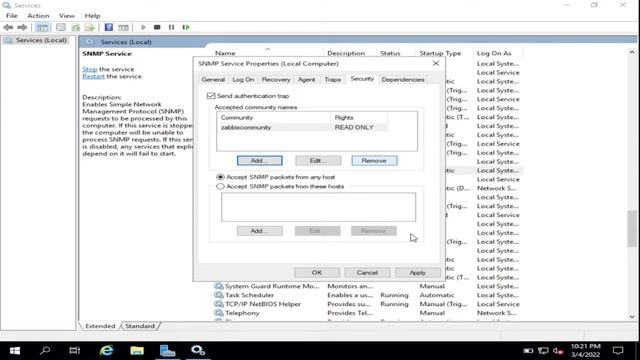
Task: Click the Show/Hide Action Pane toolbar icon
Action: click(123, 27)
